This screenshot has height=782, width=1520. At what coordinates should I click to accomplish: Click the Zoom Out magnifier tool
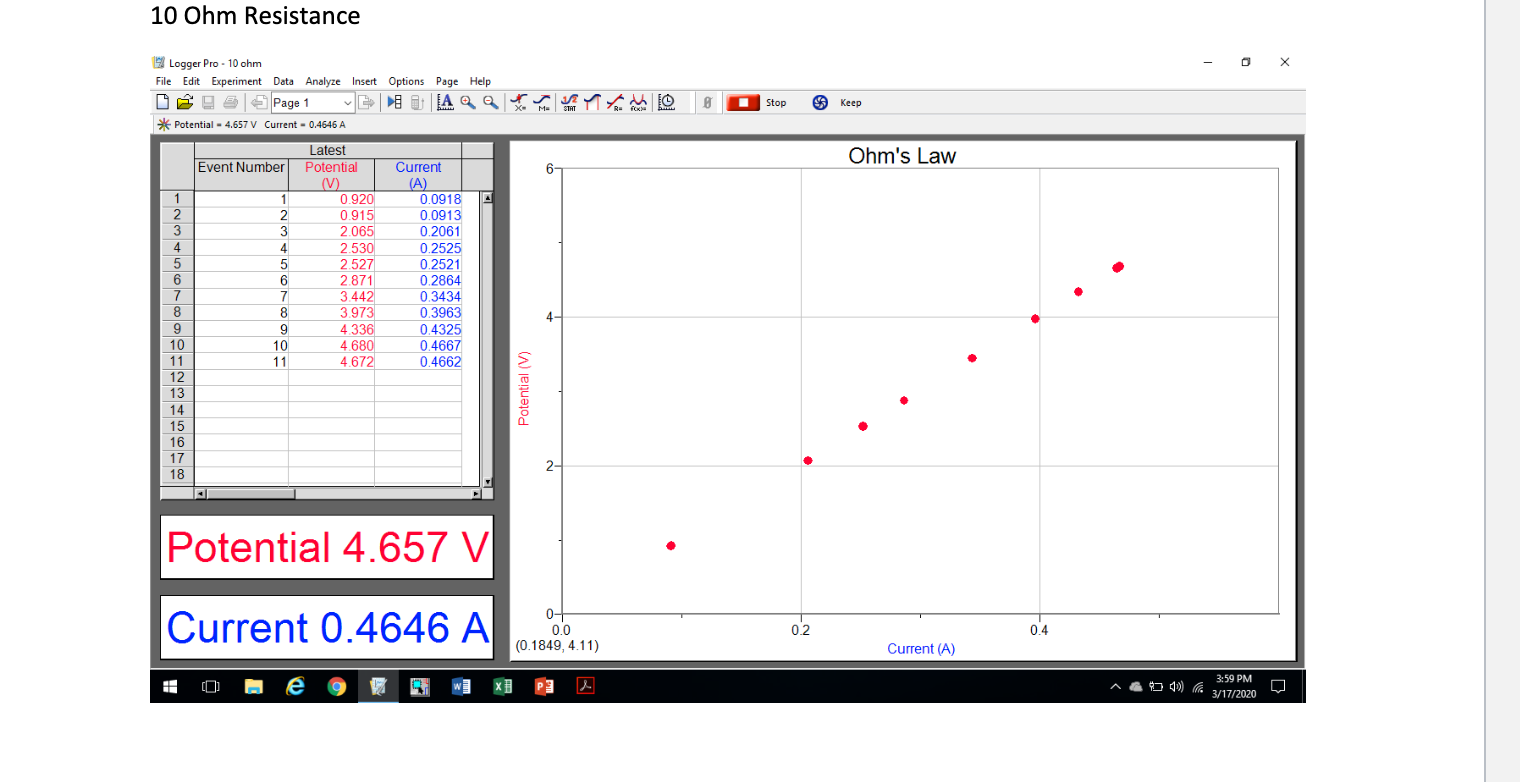tap(489, 102)
